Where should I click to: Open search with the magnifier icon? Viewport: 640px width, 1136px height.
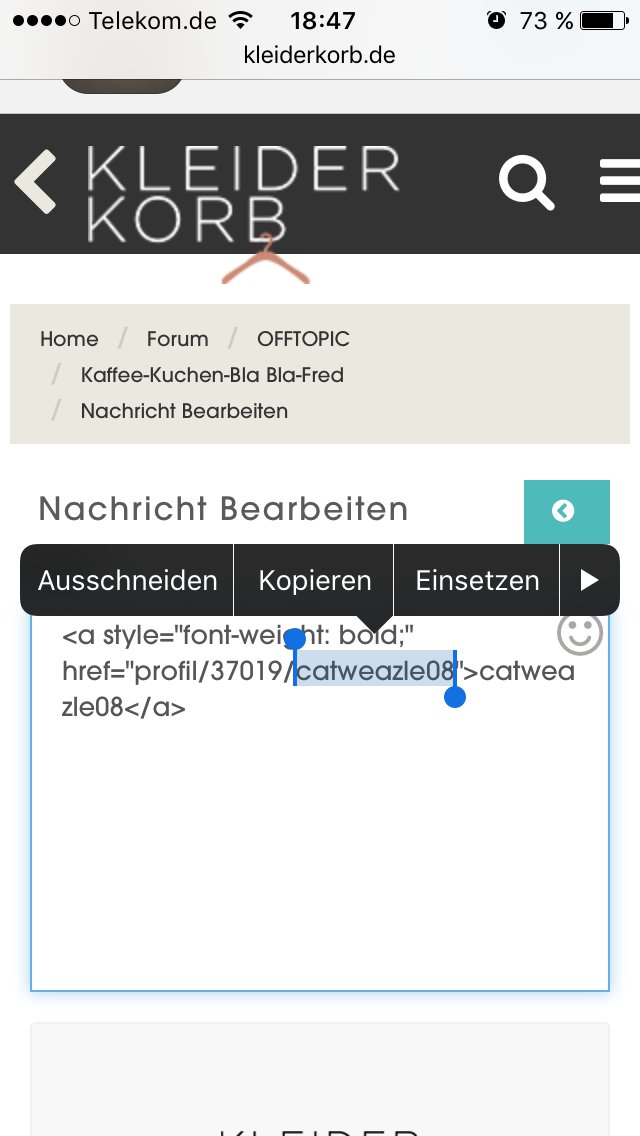526,182
